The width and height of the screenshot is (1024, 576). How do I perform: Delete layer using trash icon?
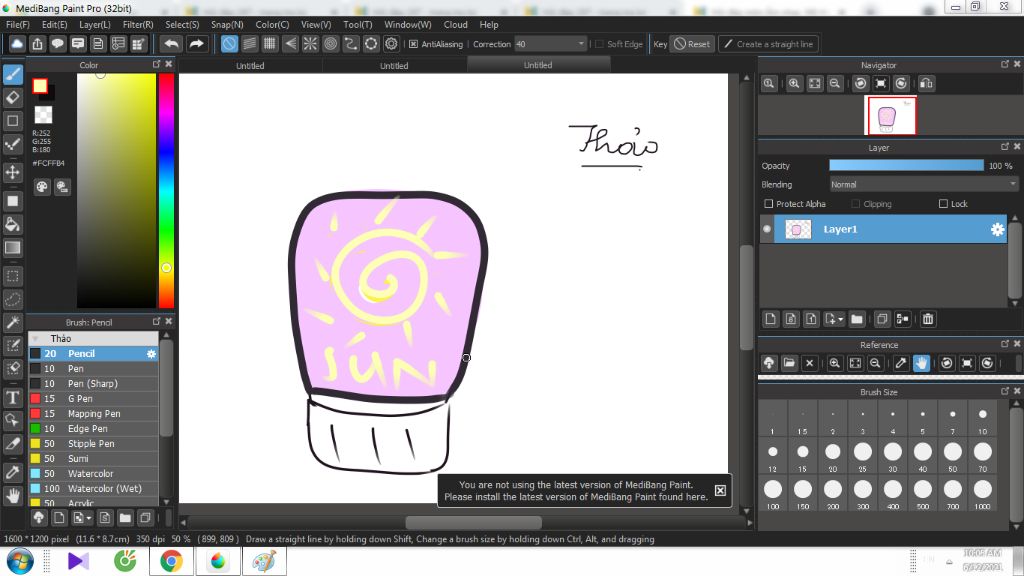point(928,319)
